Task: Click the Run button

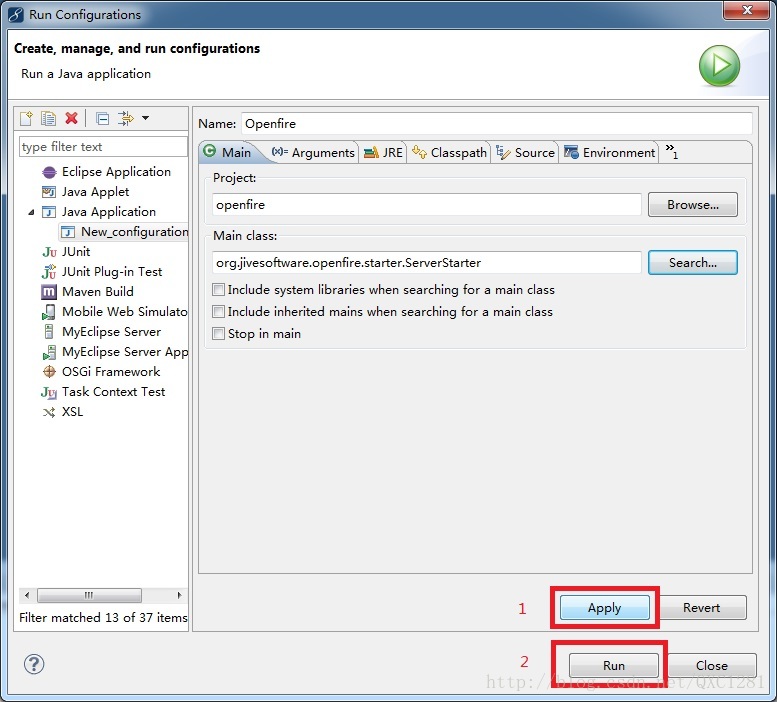Action: [613, 665]
